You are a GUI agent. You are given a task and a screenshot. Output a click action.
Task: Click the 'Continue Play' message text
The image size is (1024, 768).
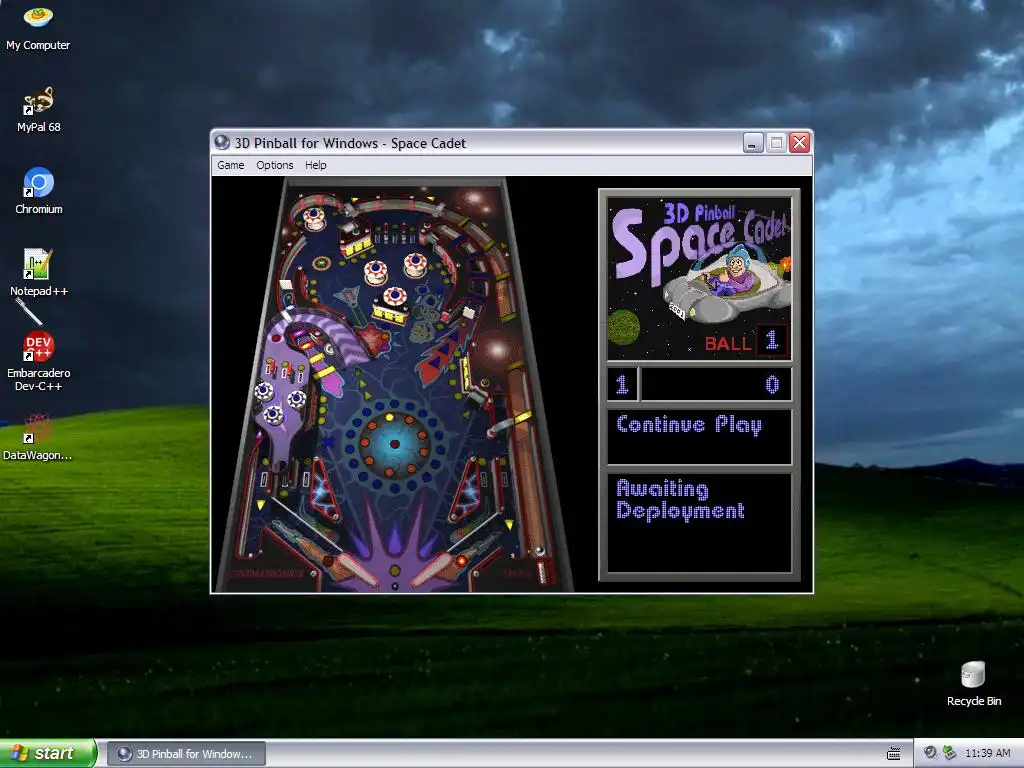coord(689,424)
